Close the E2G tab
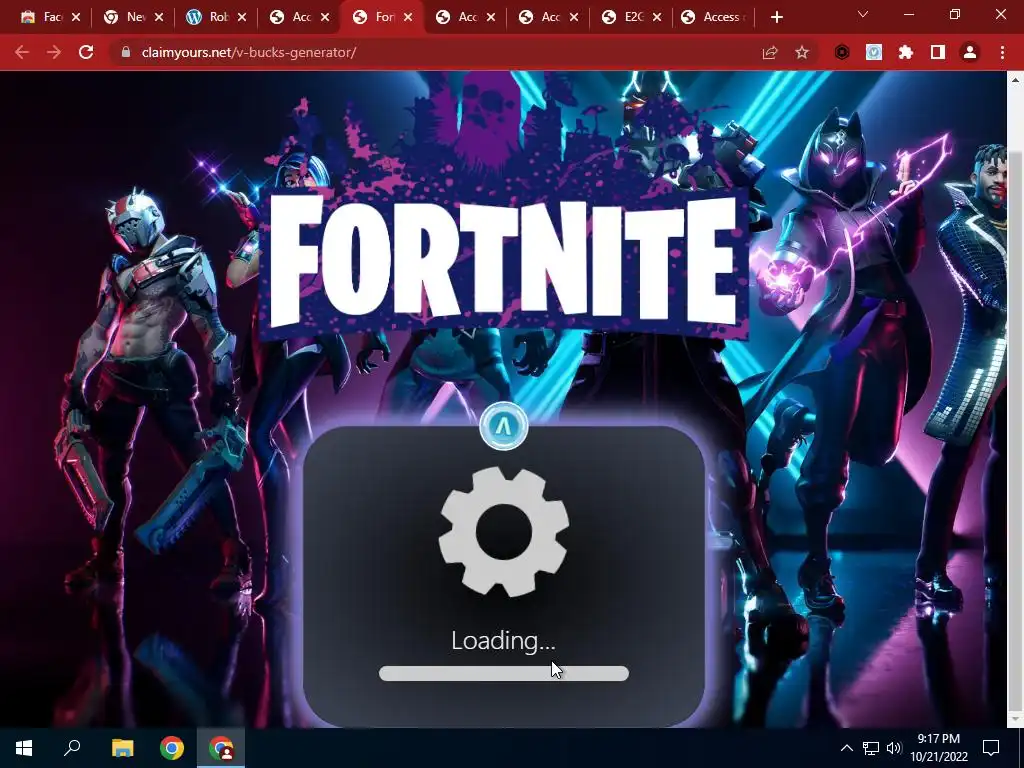Image resolution: width=1024 pixels, height=768 pixels. [x=657, y=17]
